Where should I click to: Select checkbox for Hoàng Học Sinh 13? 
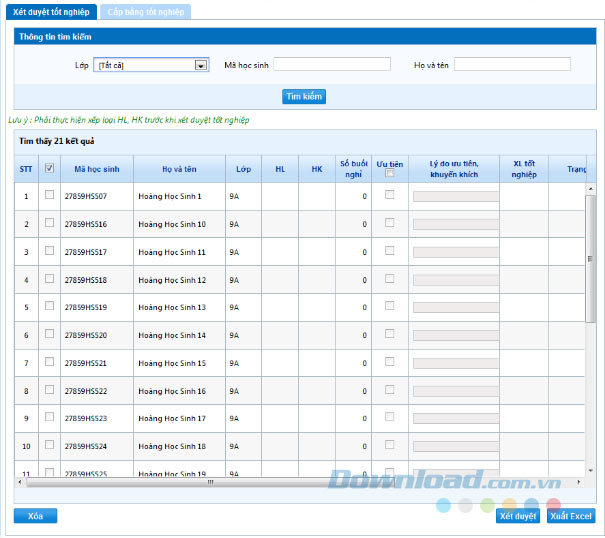pos(49,306)
